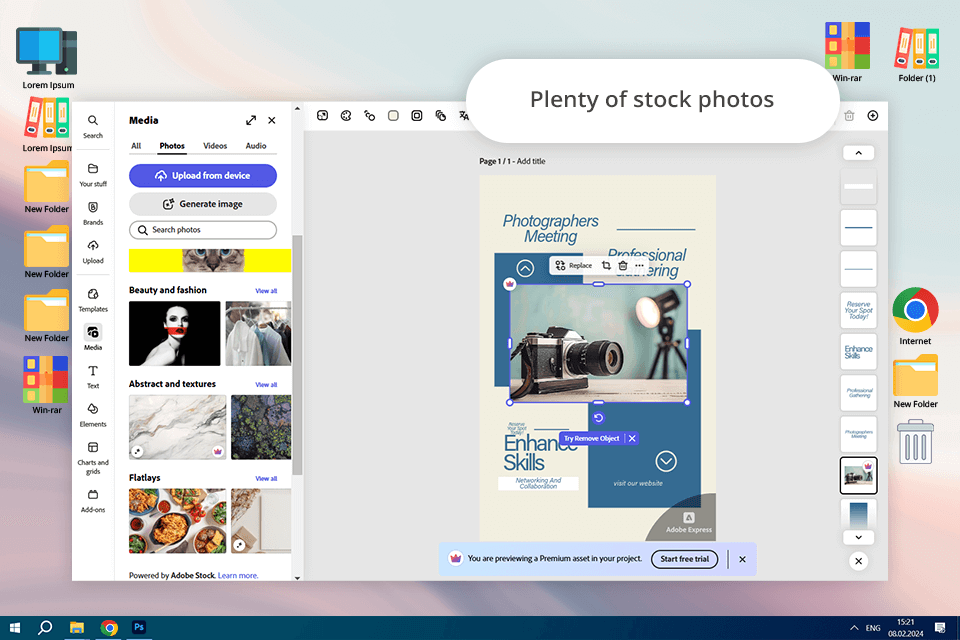Screen dimensions: 960x640
Task: Click the rounded square frame icon in toolbar
Action: [416, 116]
